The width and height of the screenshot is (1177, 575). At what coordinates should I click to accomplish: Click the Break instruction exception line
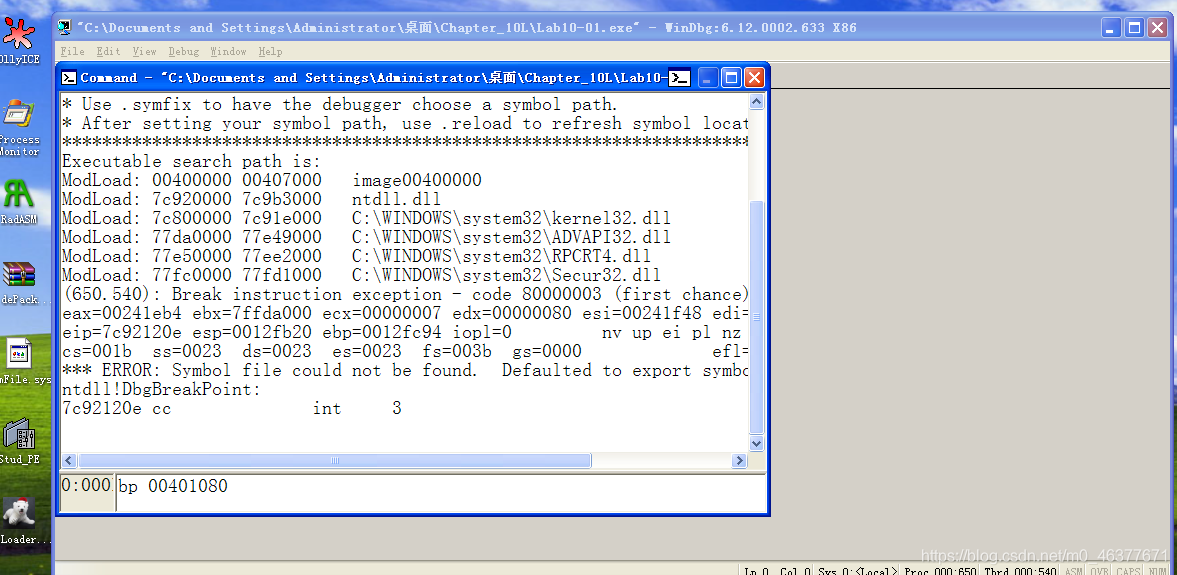point(405,294)
